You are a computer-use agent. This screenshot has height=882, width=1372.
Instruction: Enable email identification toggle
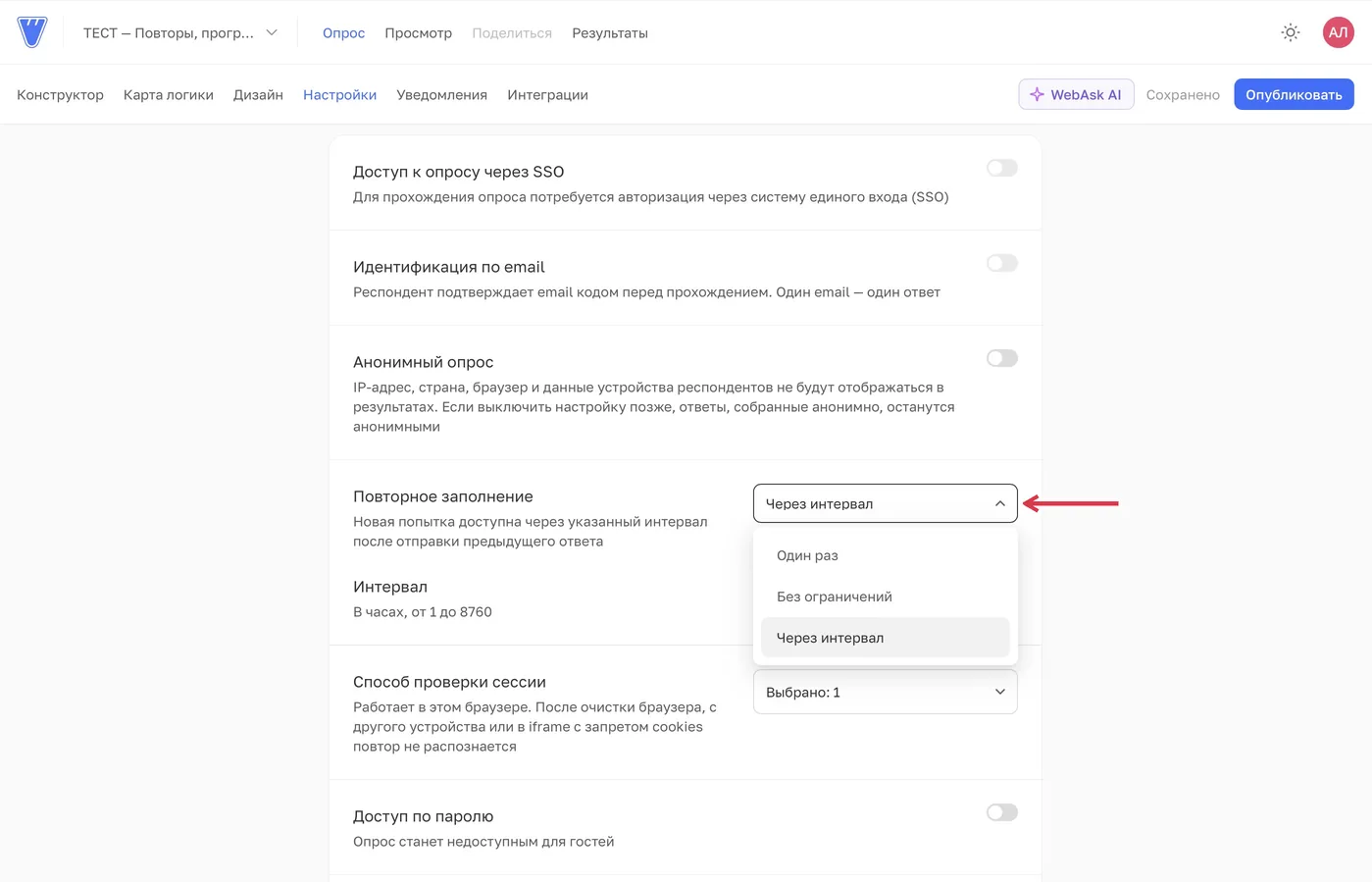click(1002, 263)
